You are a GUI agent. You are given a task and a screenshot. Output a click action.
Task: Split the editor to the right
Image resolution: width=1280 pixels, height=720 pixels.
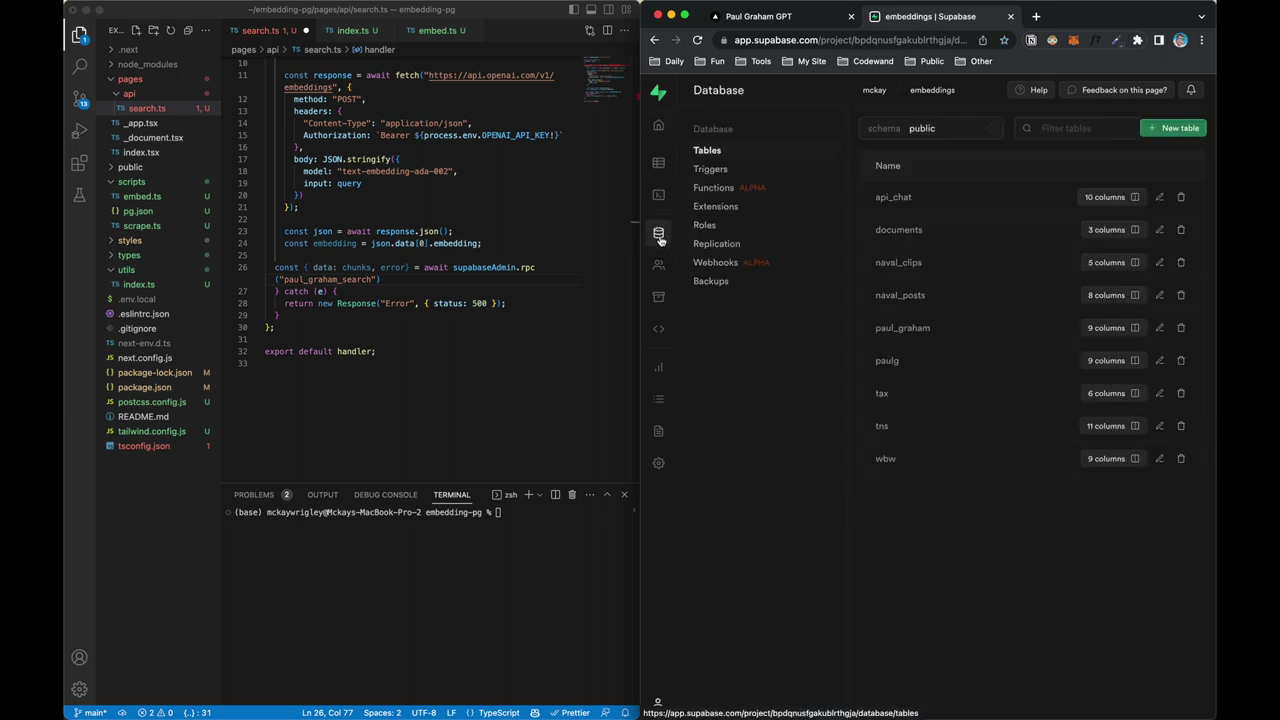[607, 31]
